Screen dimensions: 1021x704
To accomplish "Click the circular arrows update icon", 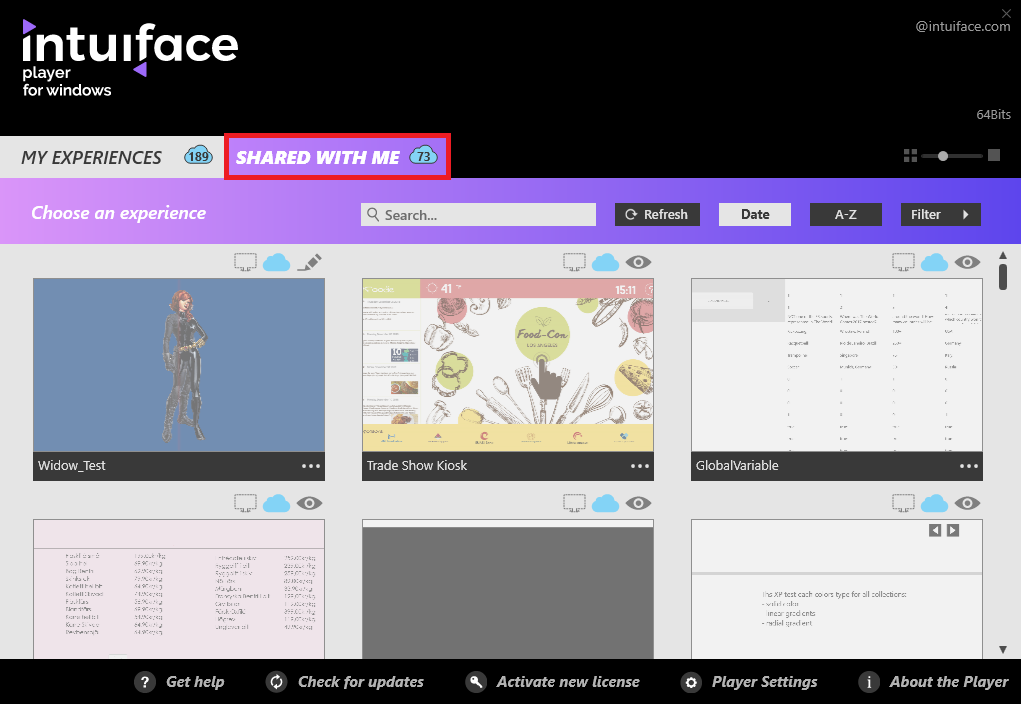I will (x=277, y=682).
